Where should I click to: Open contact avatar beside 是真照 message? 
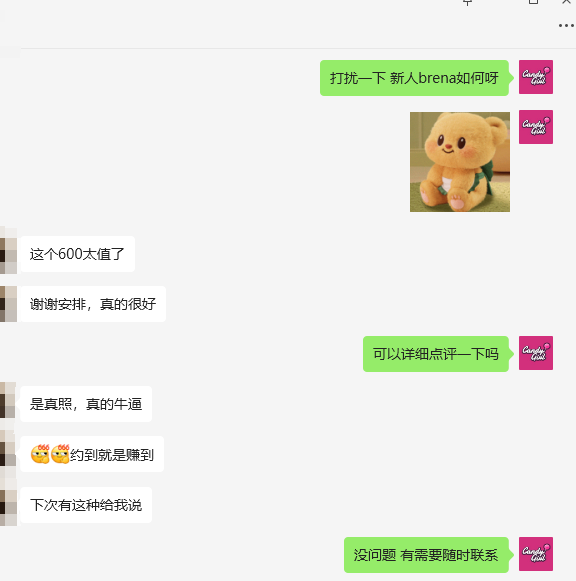coord(8,400)
